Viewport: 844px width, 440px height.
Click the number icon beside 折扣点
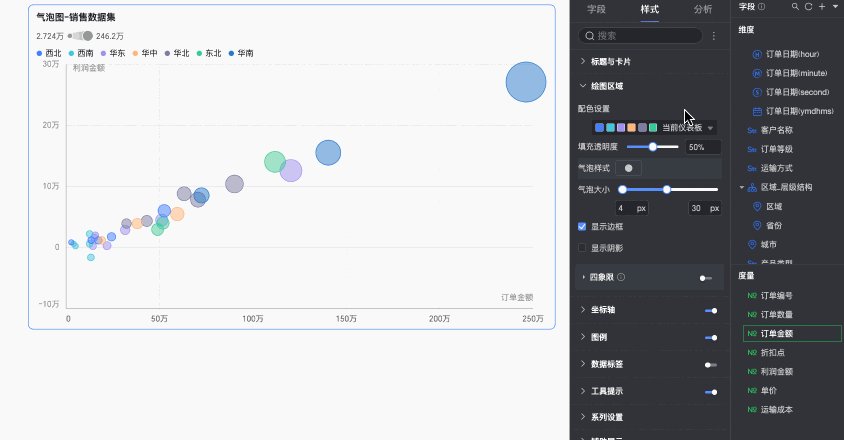coord(752,353)
